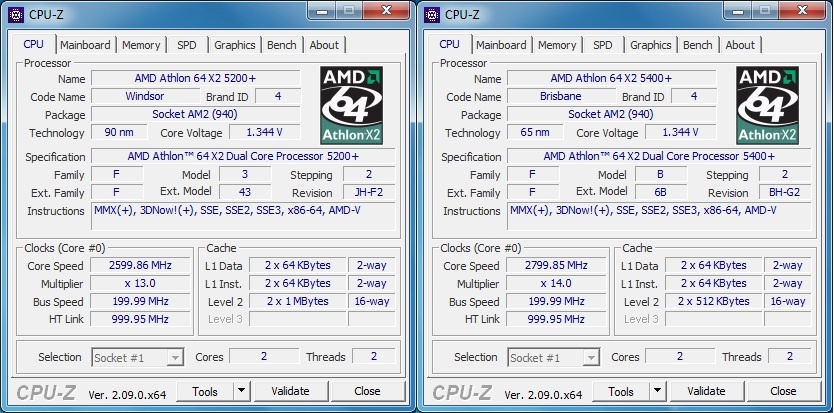Viewport: 834px width, 413px height.
Task: Click Ext. Model value 6B
Action: (661, 192)
